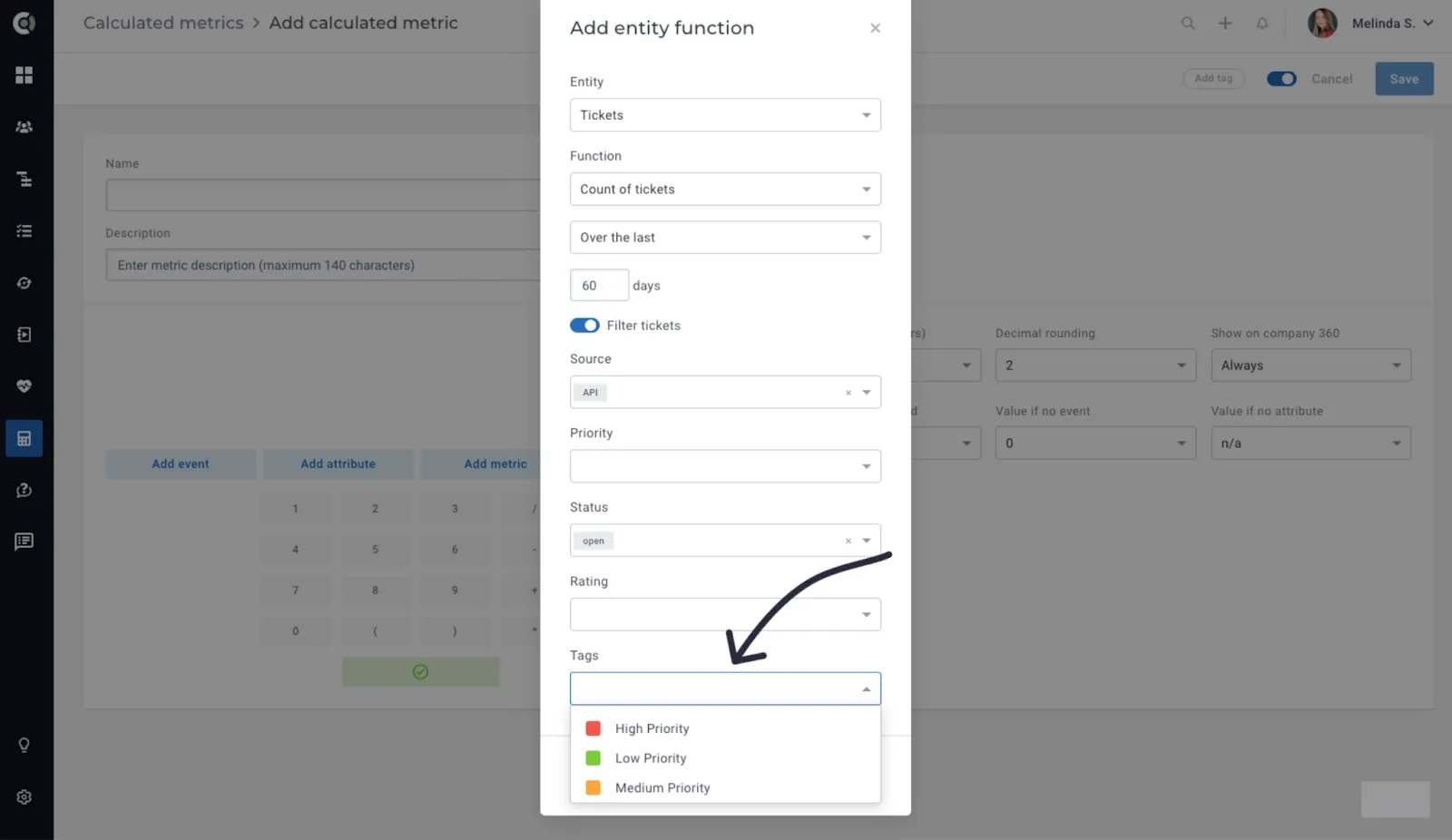Viewport: 1452px width, 840px height.
Task: Open the tasks checklist icon in sidebar
Action: click(25, 231)
